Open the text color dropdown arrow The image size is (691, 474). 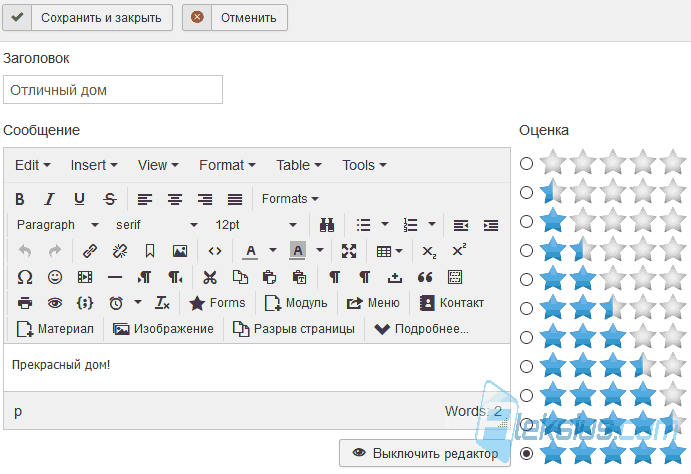pos(273,251)
